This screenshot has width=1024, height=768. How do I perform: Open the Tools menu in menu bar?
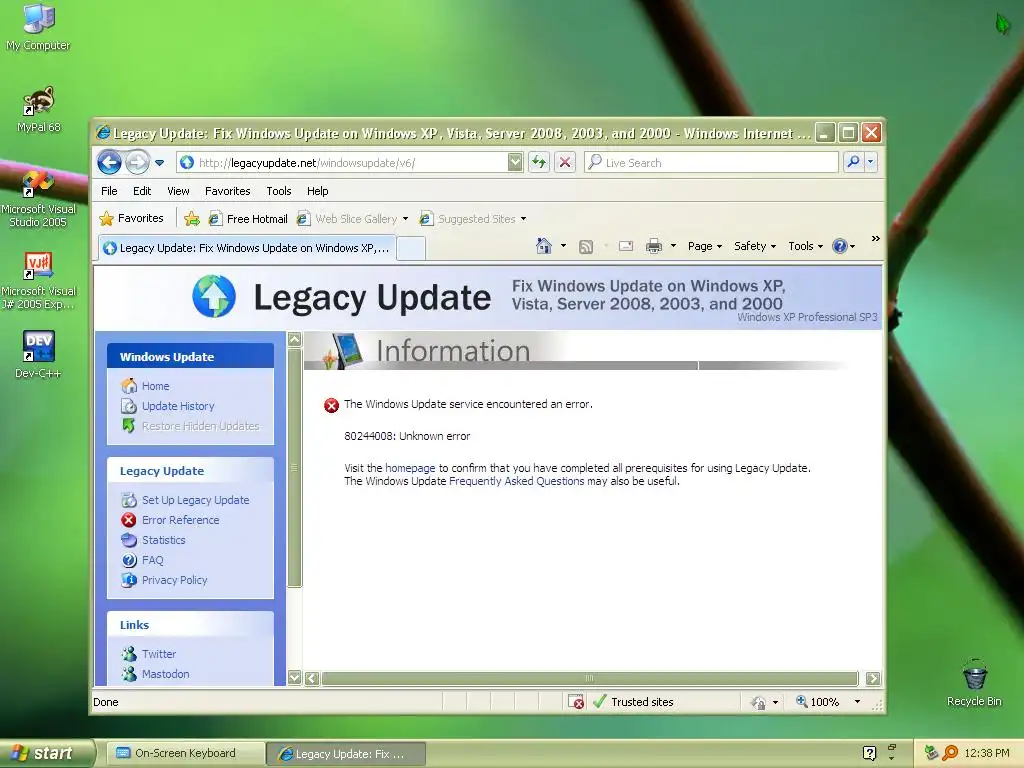[x=278, y=191]
